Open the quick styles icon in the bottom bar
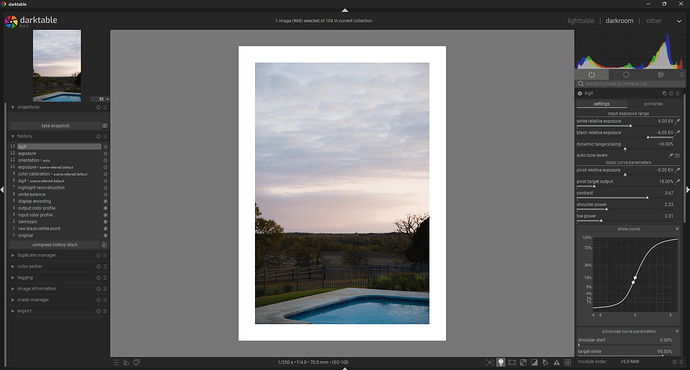Screen dimensions: 690x370 126,363
